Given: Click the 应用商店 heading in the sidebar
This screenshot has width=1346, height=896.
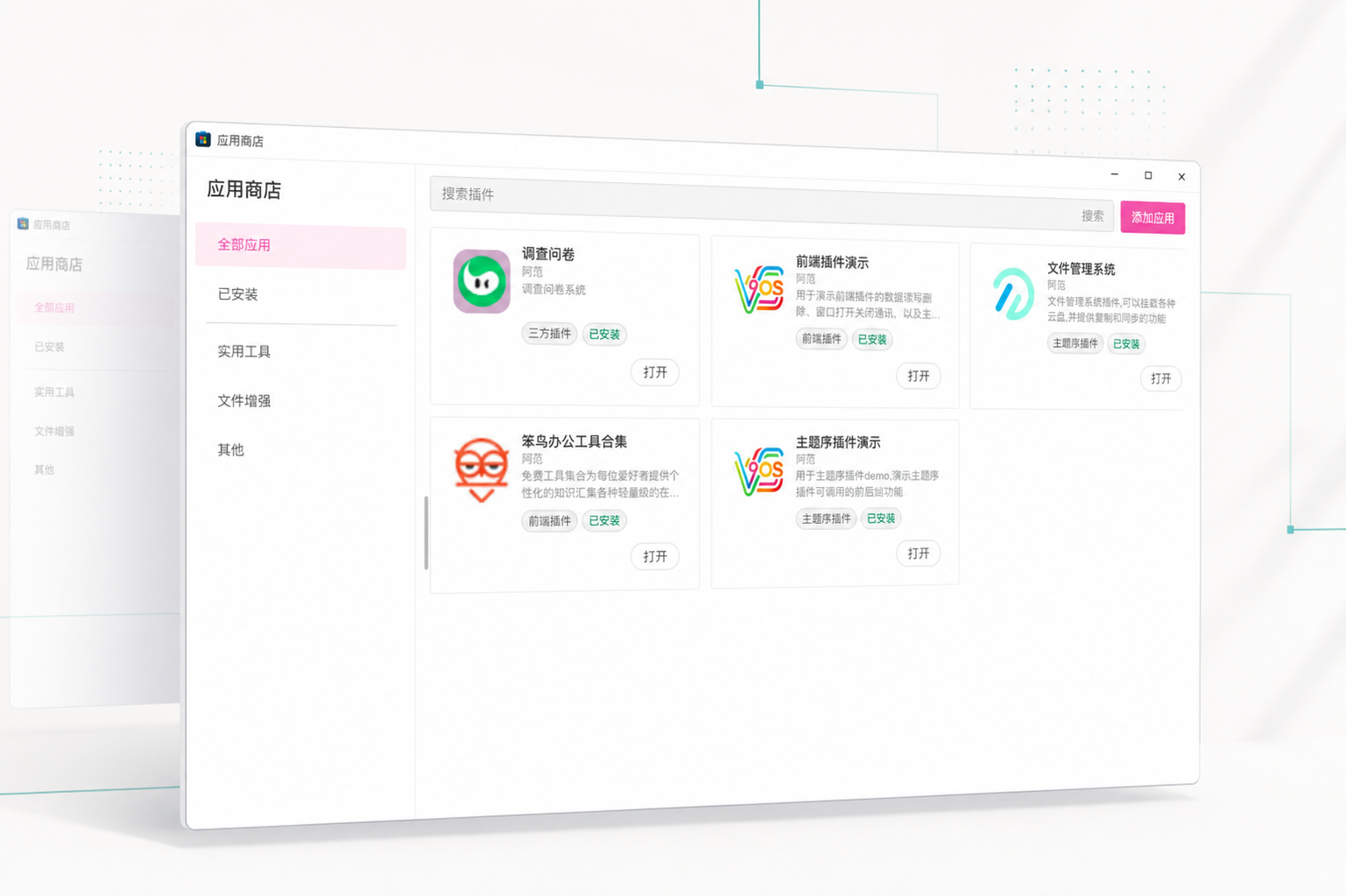Looking at the screenshot, I should 244,190.
